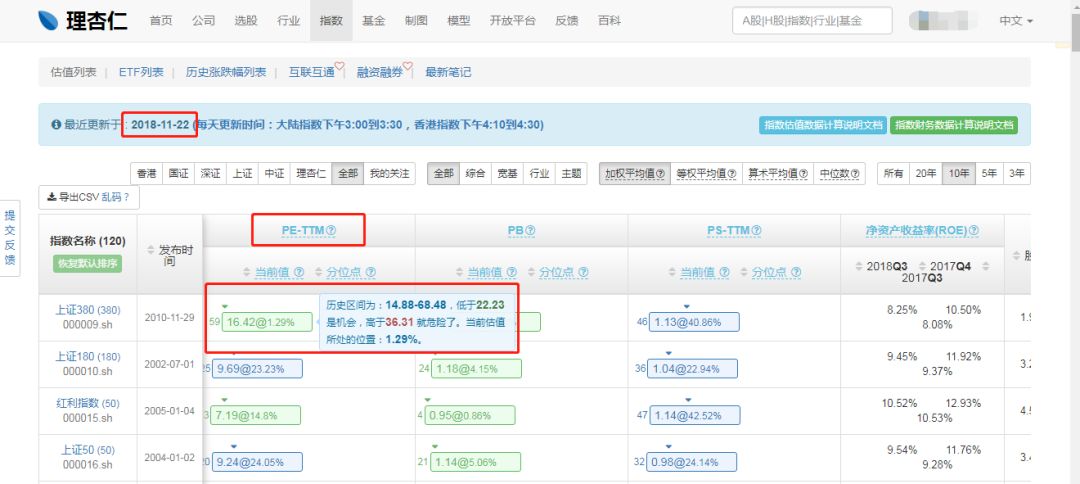Go to the 历史涨跌幅列表 sub-tab
The width and height of the screenshot is (1080, 484).
click(226, 72)
